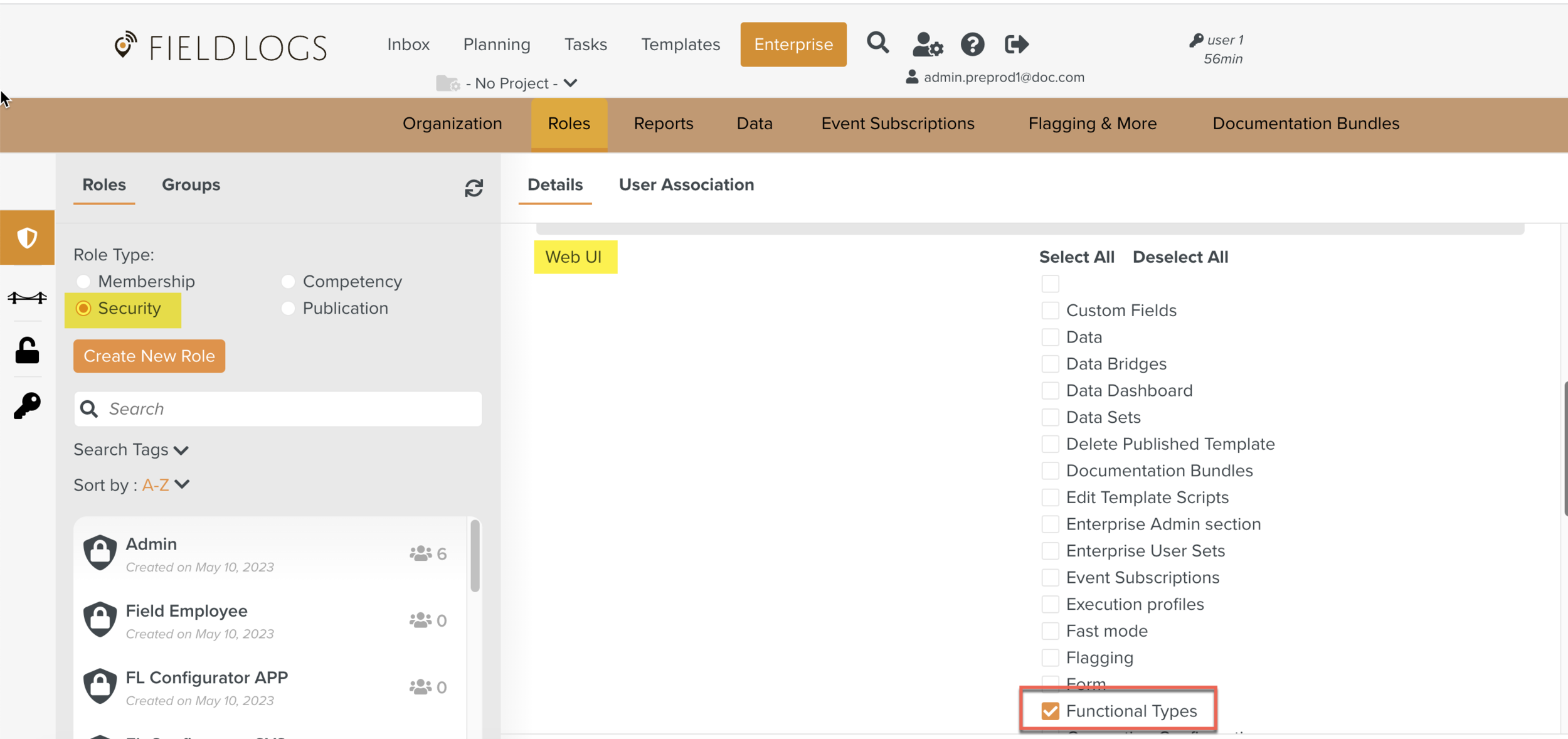This screenshot has height=739, width=1568.
Task: Open the Event Subscriptions menu item
Action: pyautogui.click(x=898, y=124)
